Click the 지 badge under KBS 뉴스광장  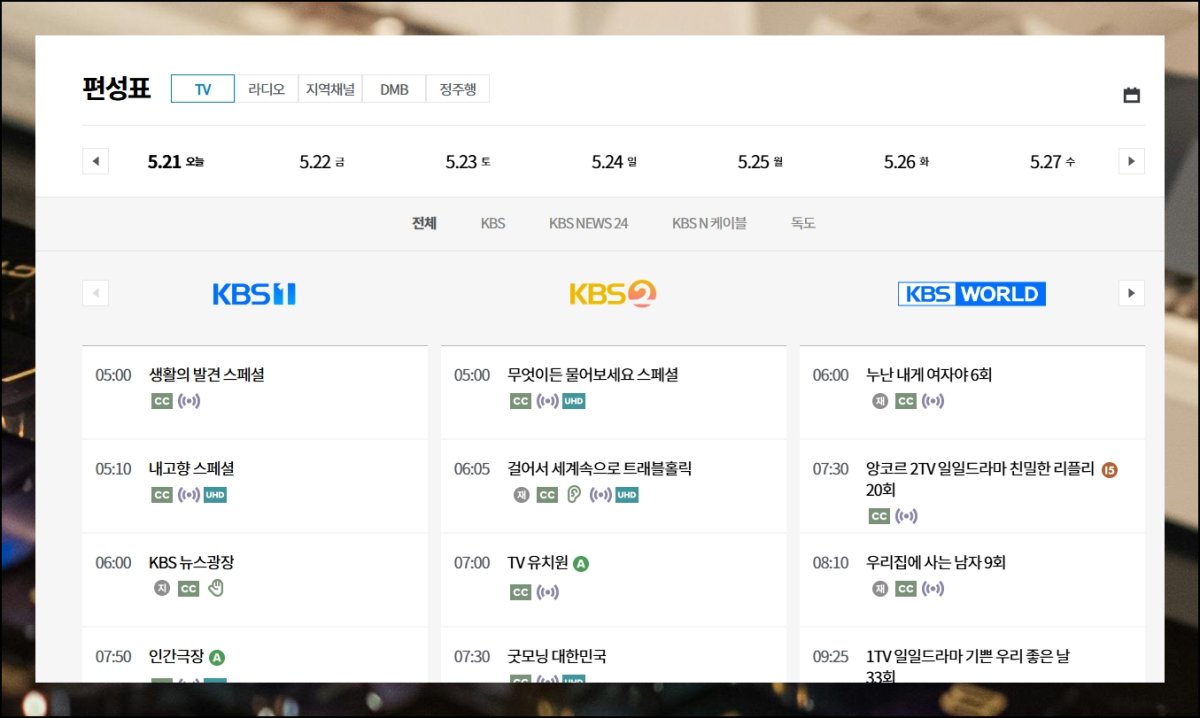(162, 589)
